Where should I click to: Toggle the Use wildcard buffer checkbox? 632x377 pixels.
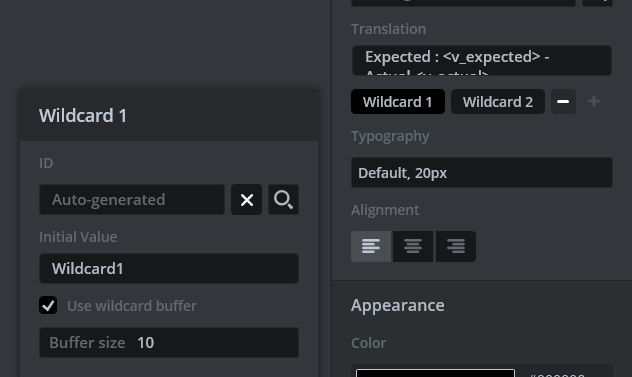48,305
